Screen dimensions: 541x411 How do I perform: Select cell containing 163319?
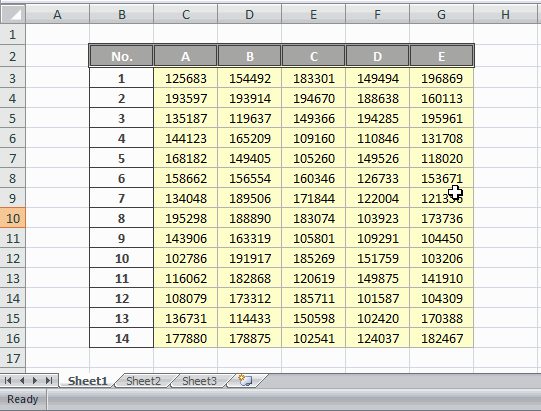249,238
